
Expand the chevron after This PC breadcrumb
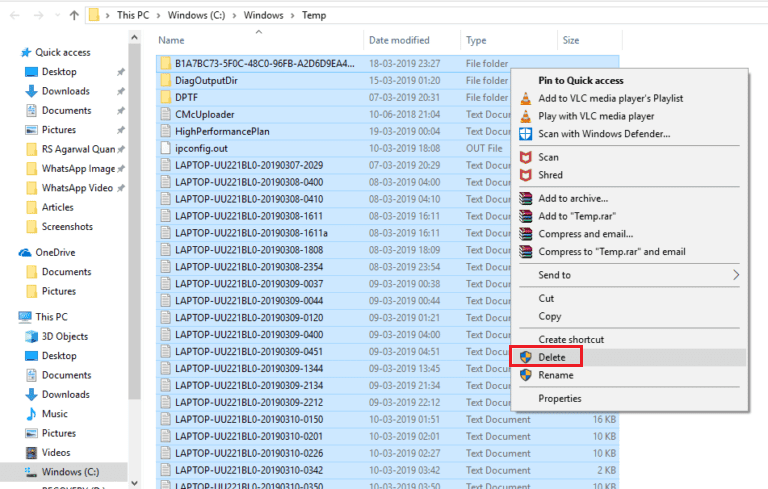pyautogui.click(x=158, y=16)
